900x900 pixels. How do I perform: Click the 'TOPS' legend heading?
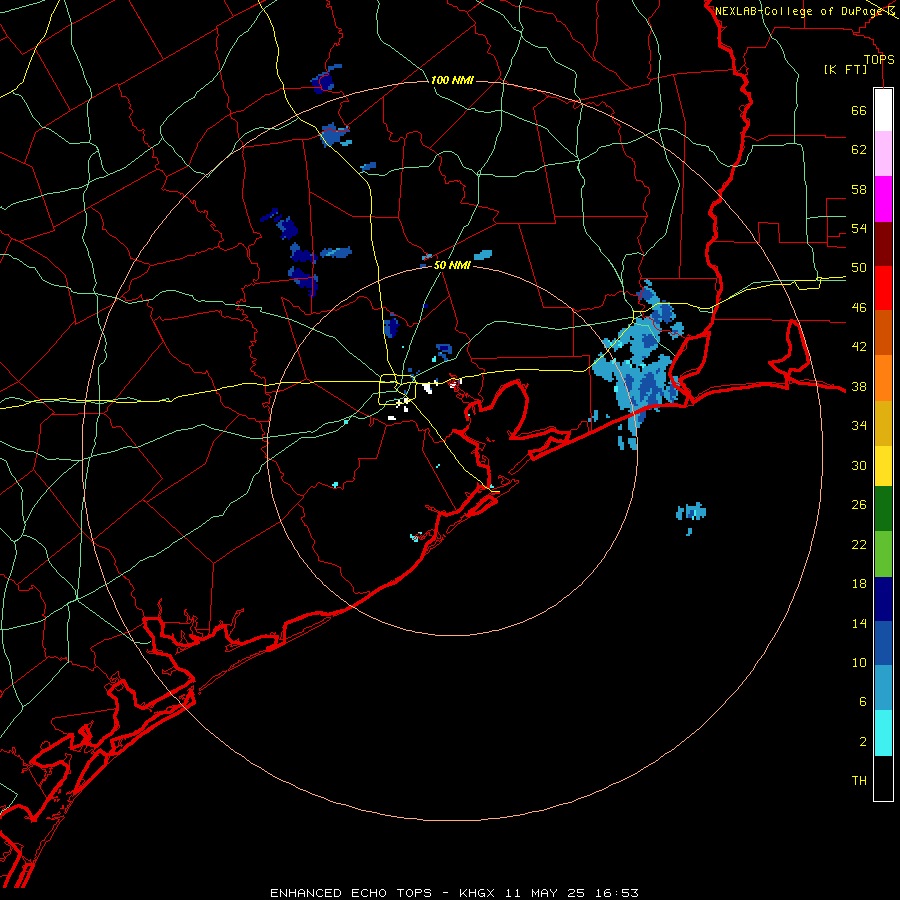coord(879,59)
